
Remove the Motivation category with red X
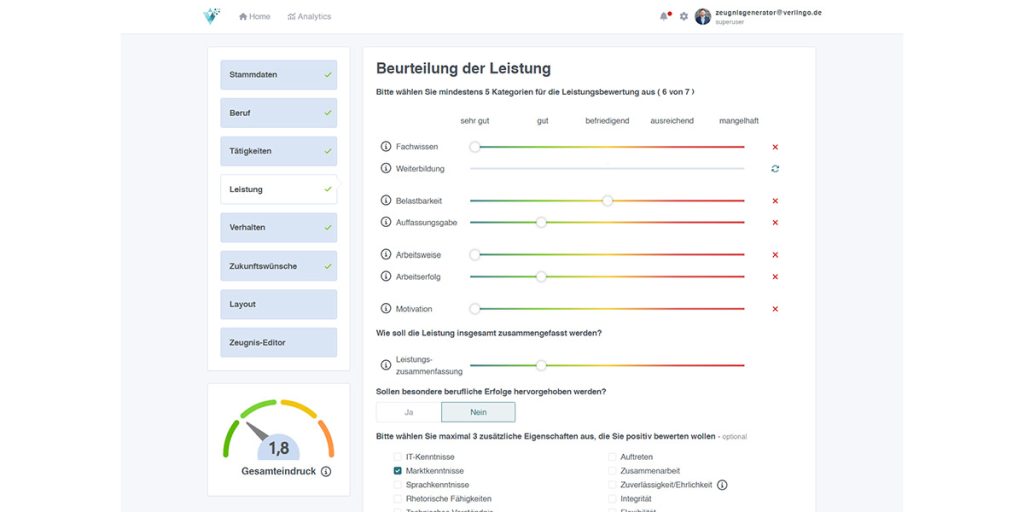click(x=775, y=309)
